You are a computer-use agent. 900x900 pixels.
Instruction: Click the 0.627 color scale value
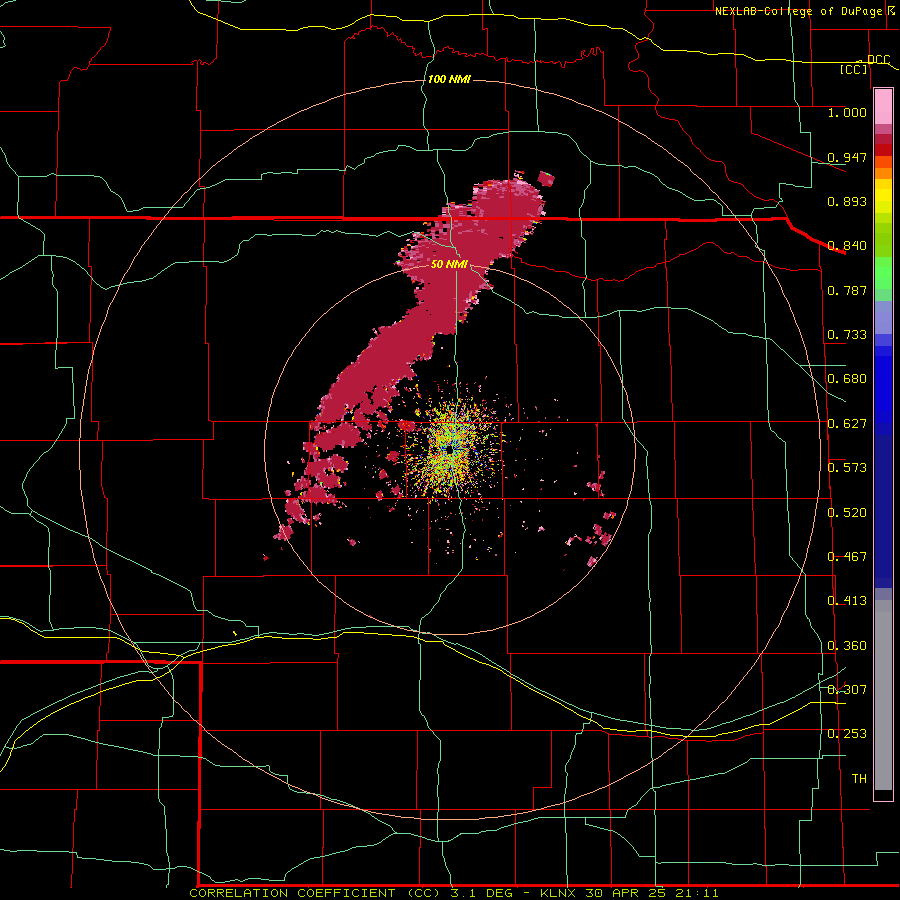pos(847,424)
